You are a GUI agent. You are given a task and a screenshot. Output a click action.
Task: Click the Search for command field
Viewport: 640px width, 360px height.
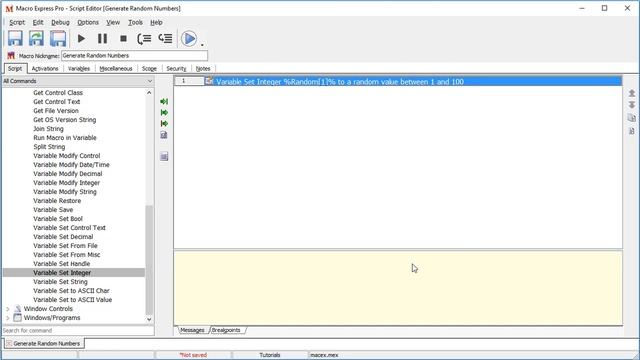(x=78, y=331)
